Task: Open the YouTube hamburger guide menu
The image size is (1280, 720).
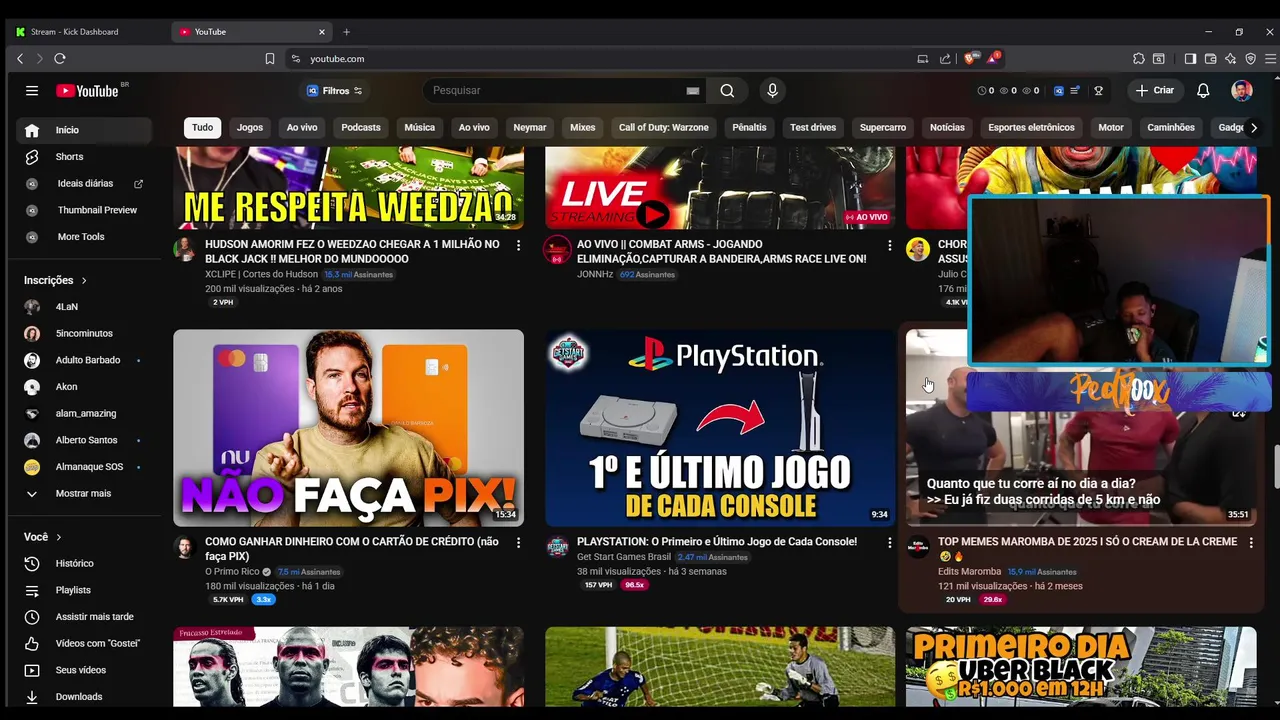Action: tap(32, 90)
